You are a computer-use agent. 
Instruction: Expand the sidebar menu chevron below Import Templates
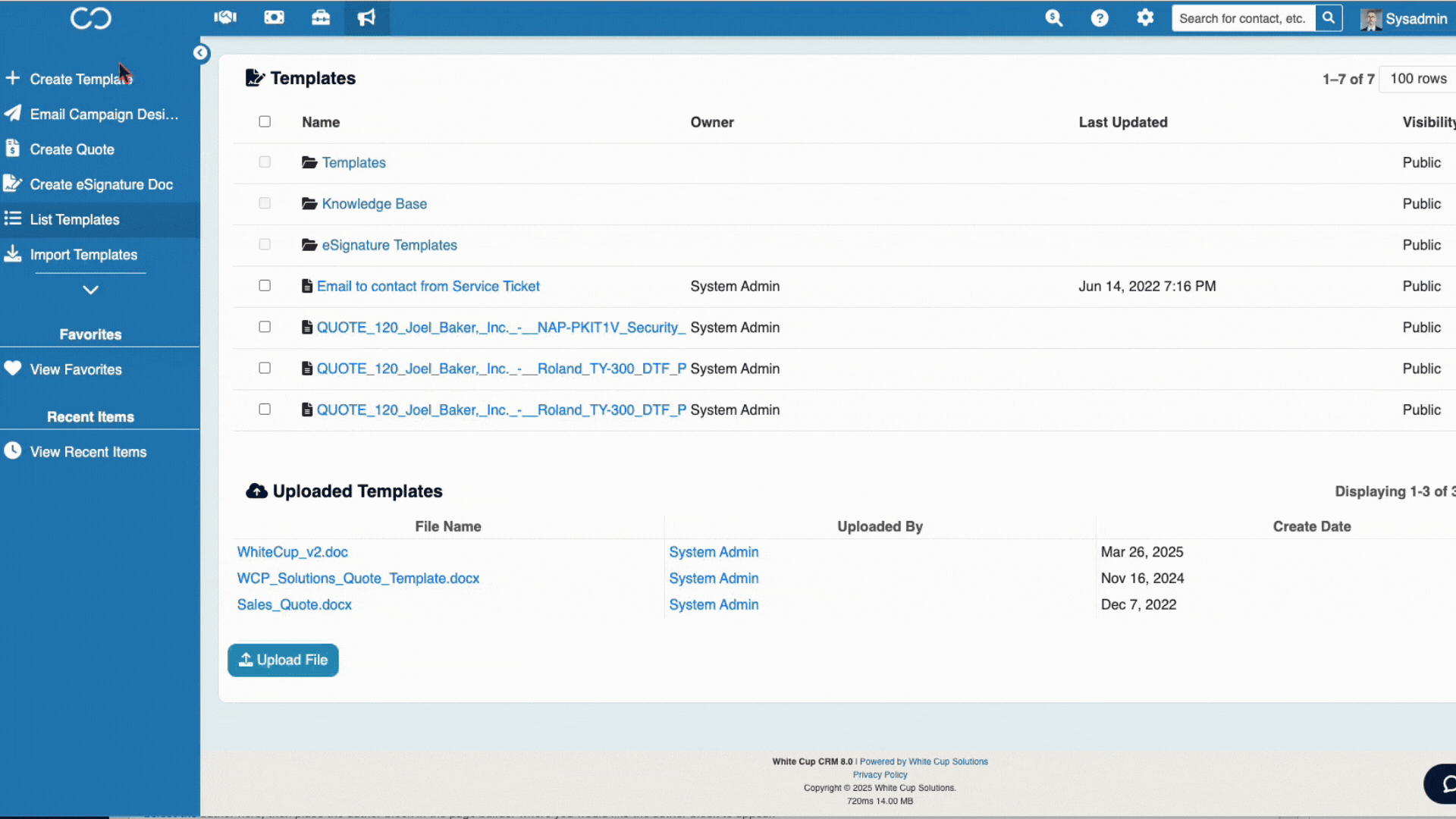coord(90,290)
